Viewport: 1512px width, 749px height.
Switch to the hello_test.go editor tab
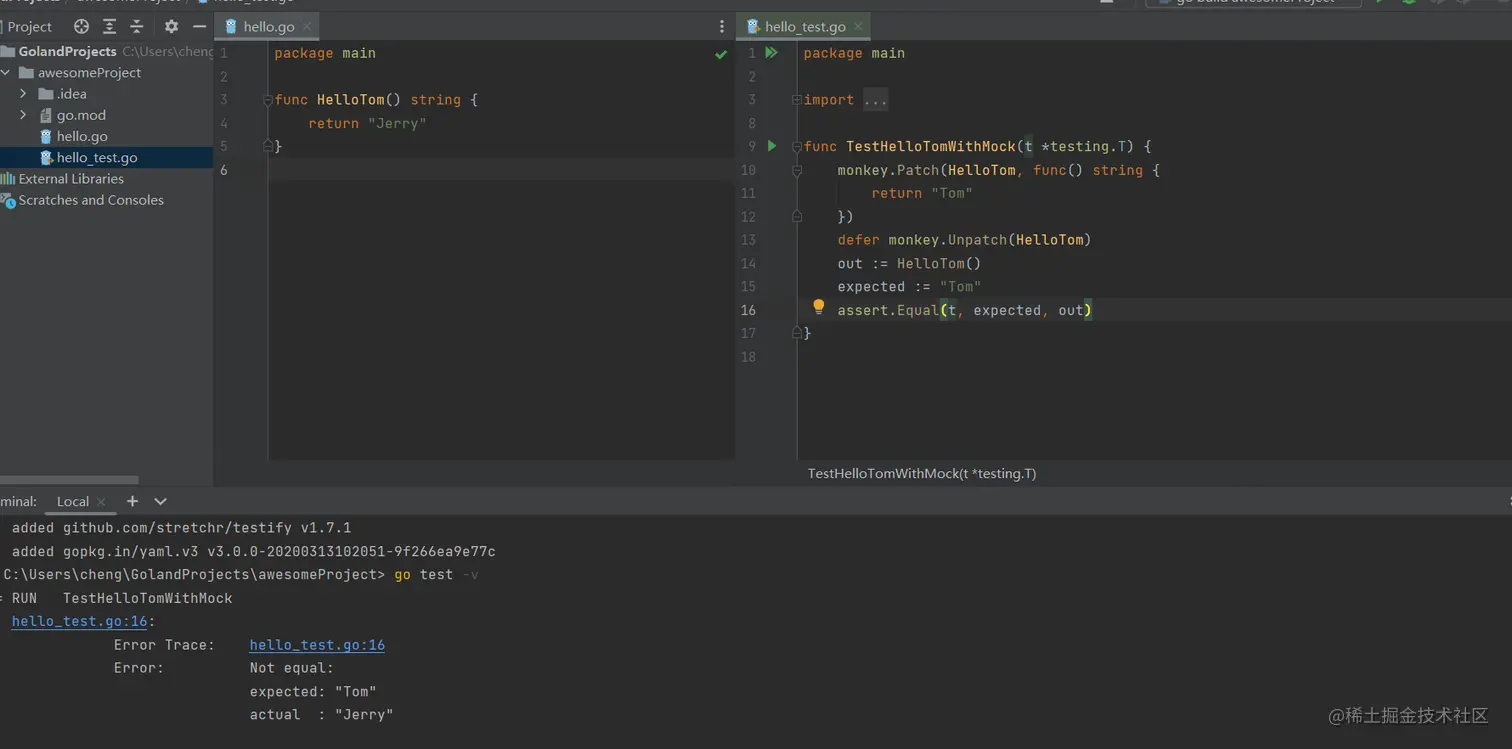[805, 27]
